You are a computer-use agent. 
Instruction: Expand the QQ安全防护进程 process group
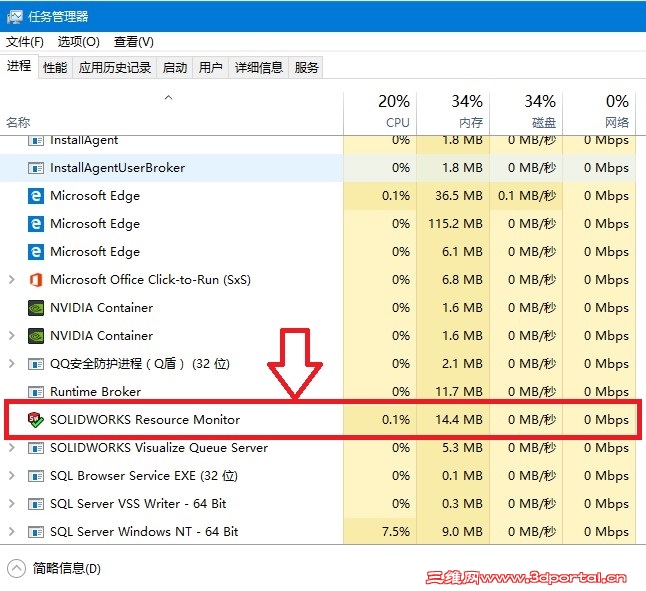[12, 364]
